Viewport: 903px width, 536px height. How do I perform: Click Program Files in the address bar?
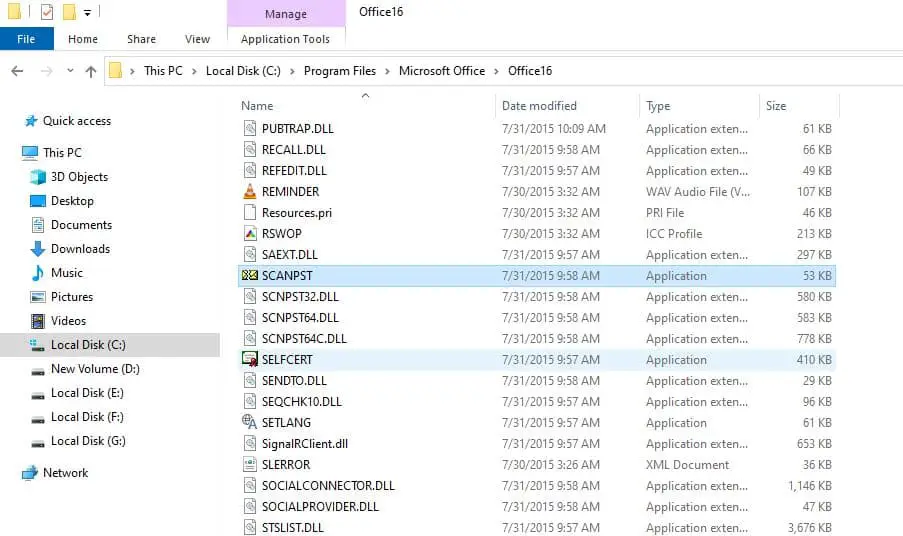(x=340, y=71)
